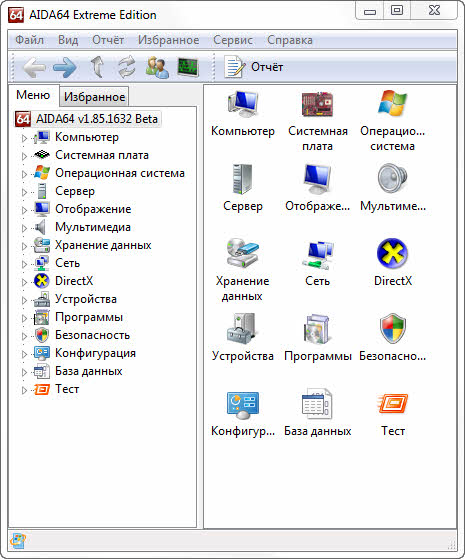Screen dimensions: 465x559
Task: Expand the Безопасность tree node arrow
Action: click(x=24, y=336)
